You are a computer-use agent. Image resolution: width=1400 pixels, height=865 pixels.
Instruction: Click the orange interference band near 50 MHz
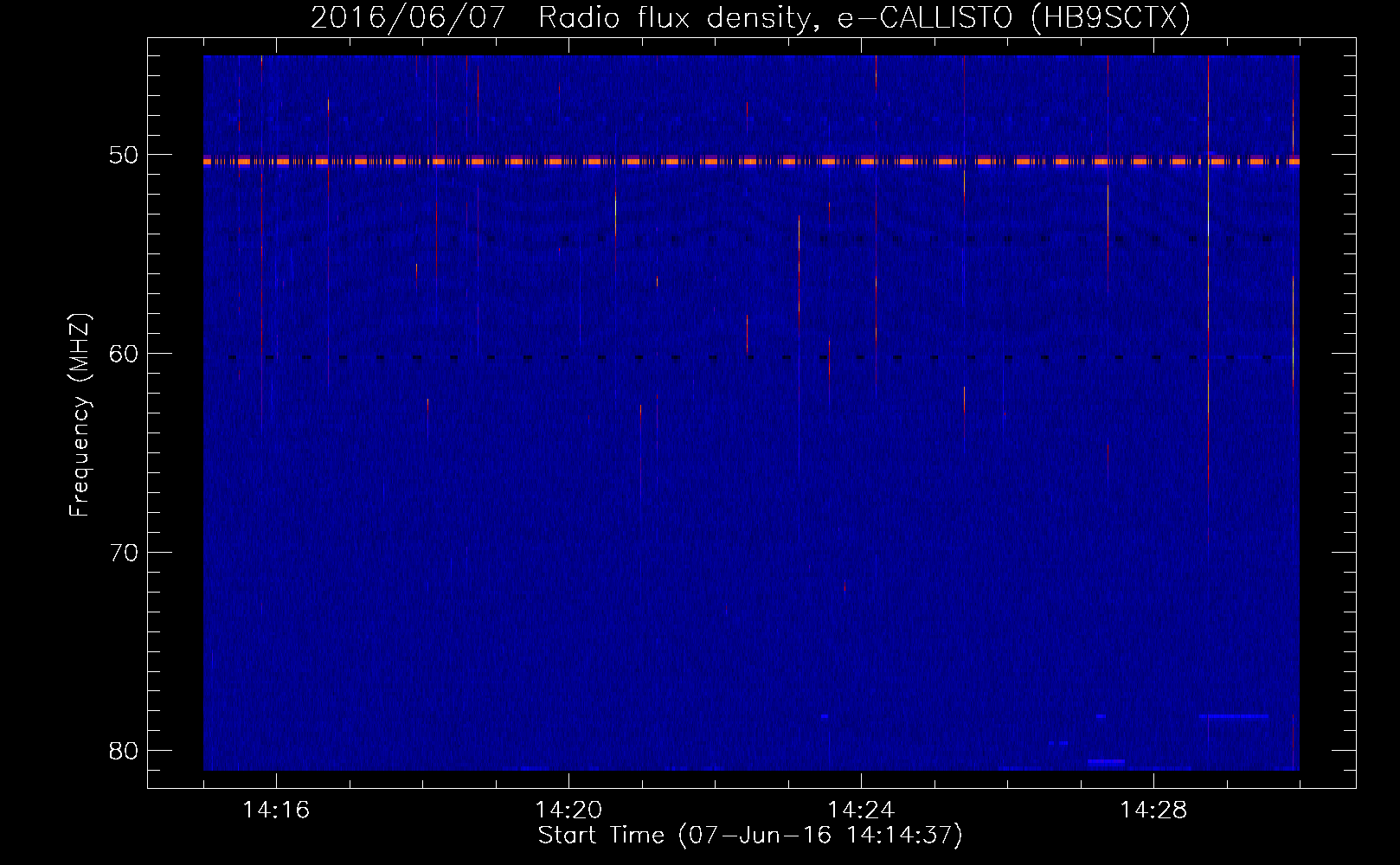click(x=751, y=161)
